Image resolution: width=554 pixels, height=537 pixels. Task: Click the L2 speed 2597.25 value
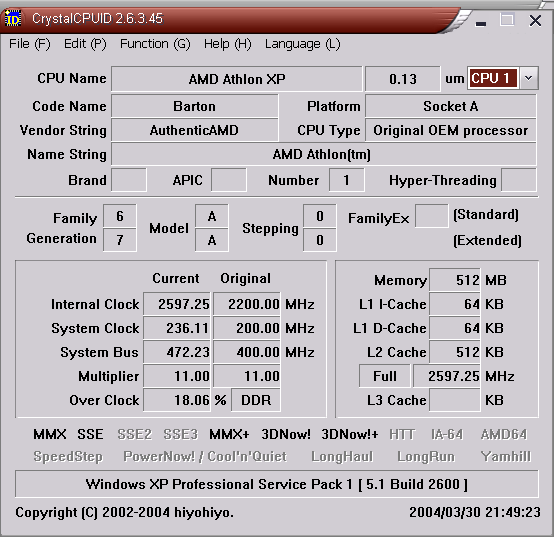click(x=447, y=376)
